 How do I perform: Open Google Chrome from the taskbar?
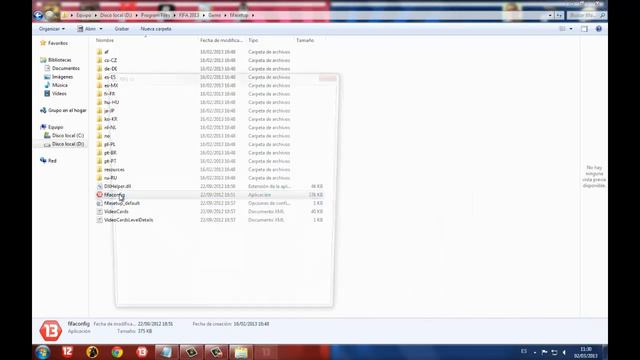point(117,352)
